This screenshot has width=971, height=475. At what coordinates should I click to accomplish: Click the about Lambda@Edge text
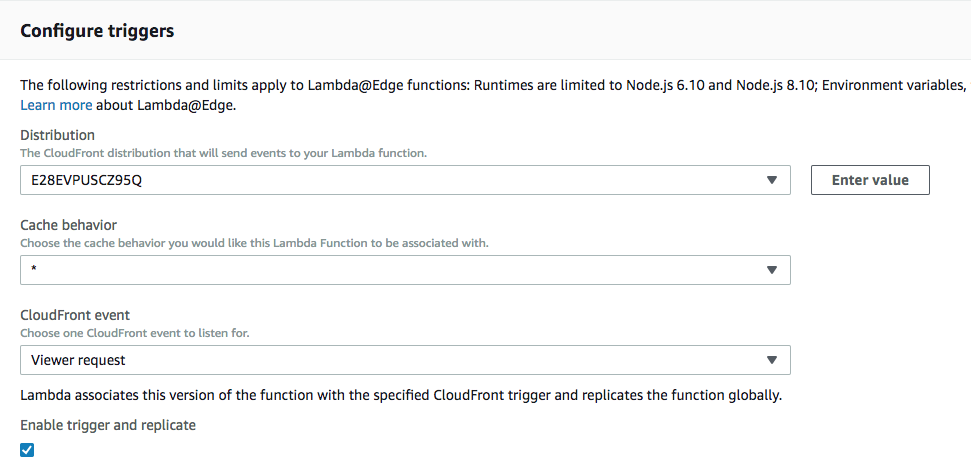(x=166, y=105)
